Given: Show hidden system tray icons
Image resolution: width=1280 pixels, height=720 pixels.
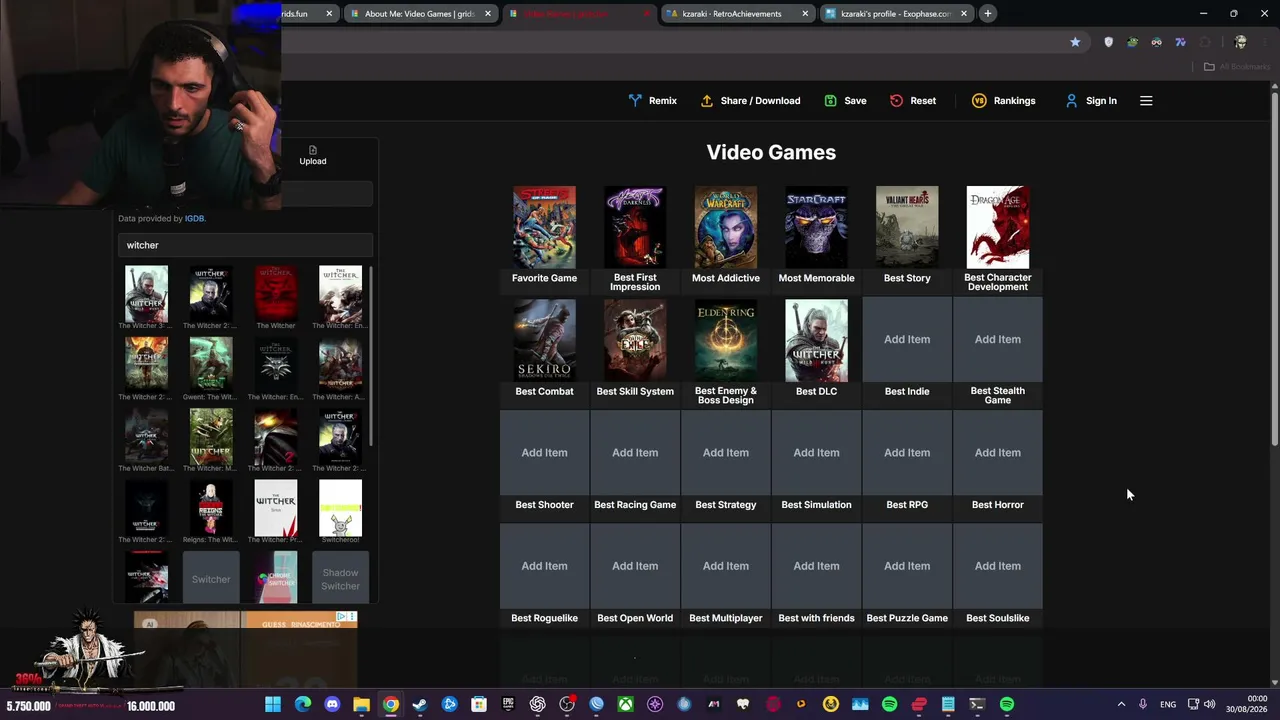Looking at the screenshot, I should [1121, 705].
